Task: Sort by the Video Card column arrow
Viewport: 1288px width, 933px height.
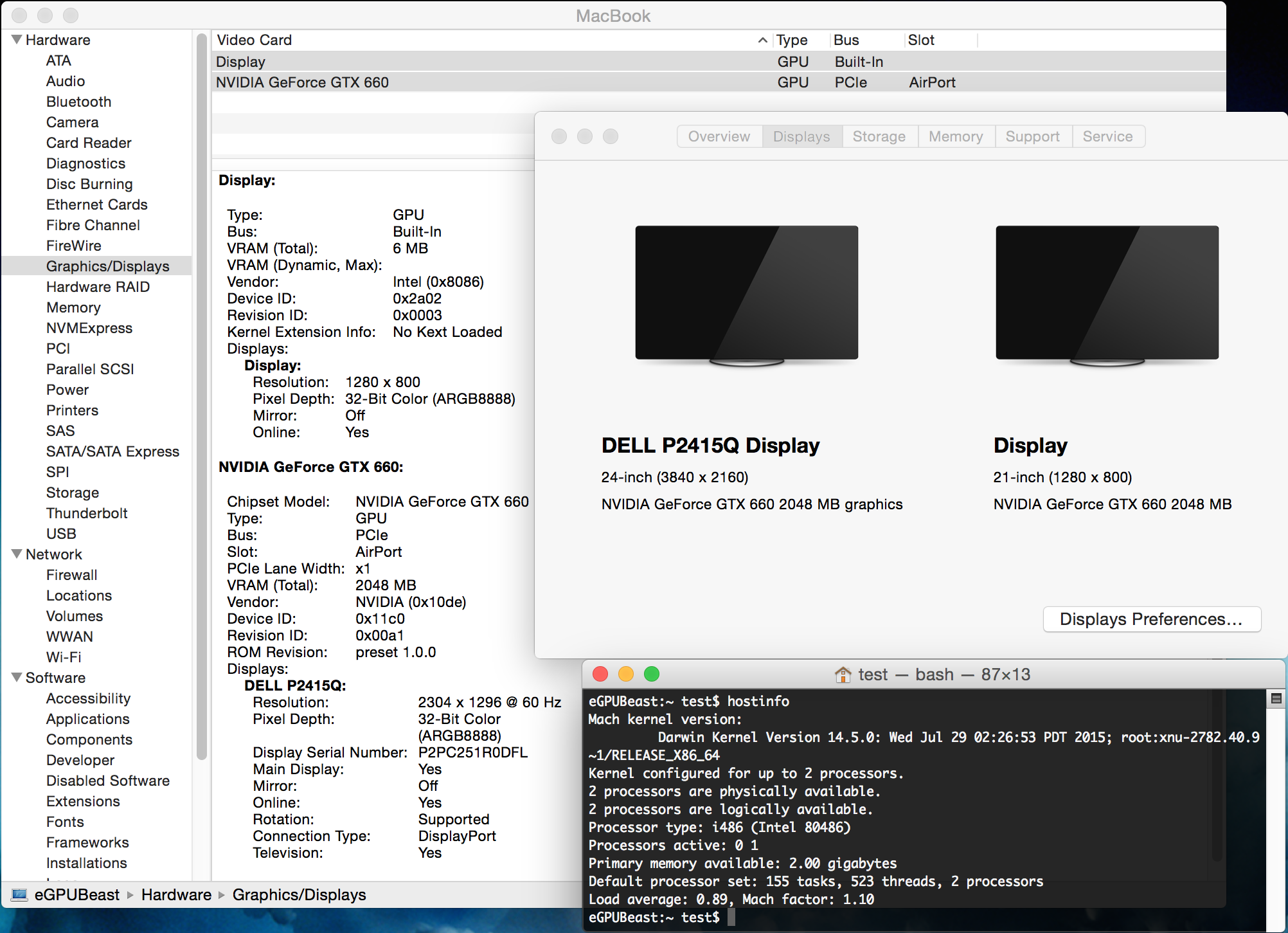Action: (x=762, y=40)
